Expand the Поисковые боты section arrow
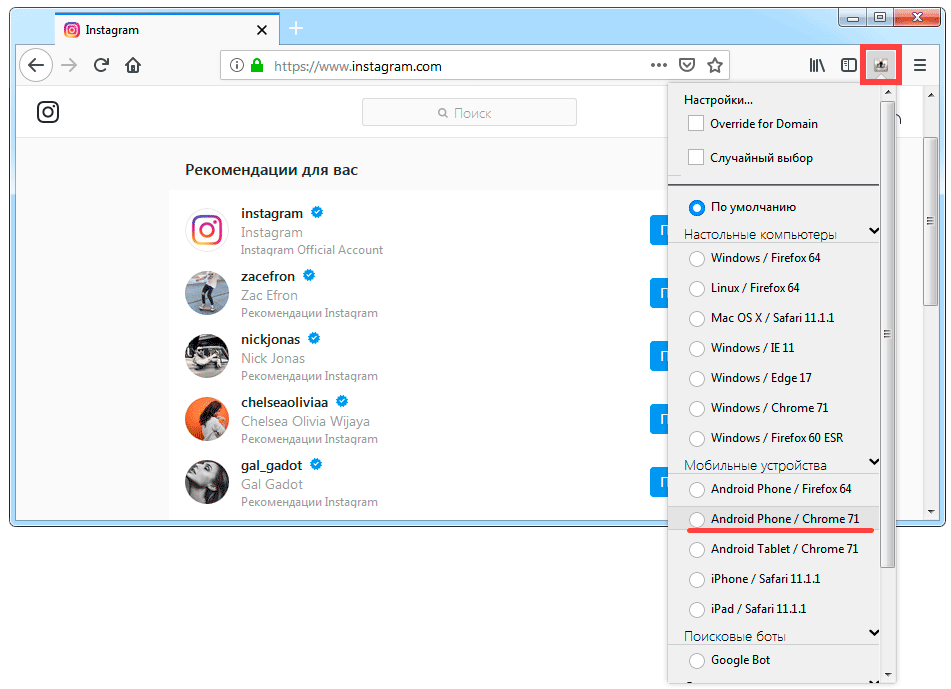The image size is (951, 689). tap(874, 633)
